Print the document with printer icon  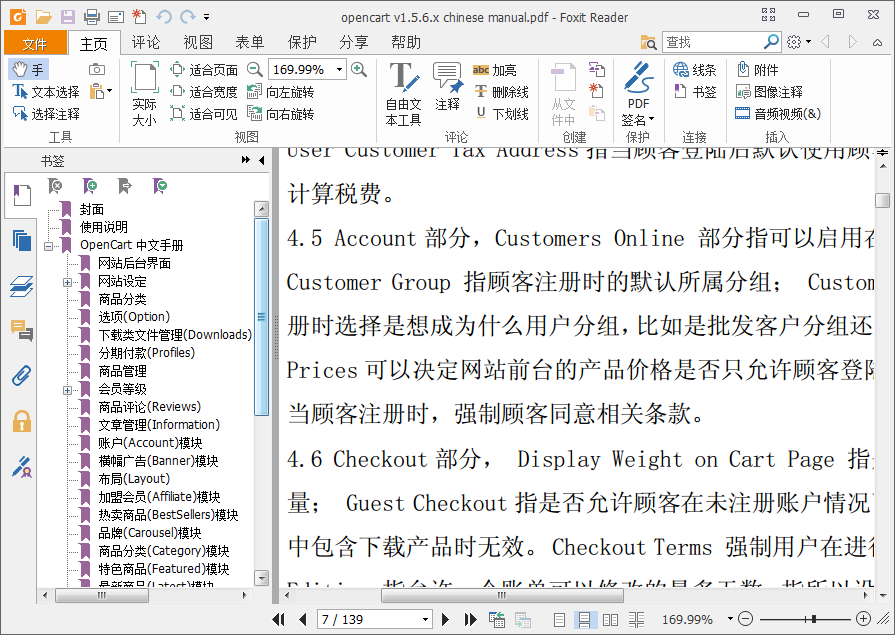(91, 17)
